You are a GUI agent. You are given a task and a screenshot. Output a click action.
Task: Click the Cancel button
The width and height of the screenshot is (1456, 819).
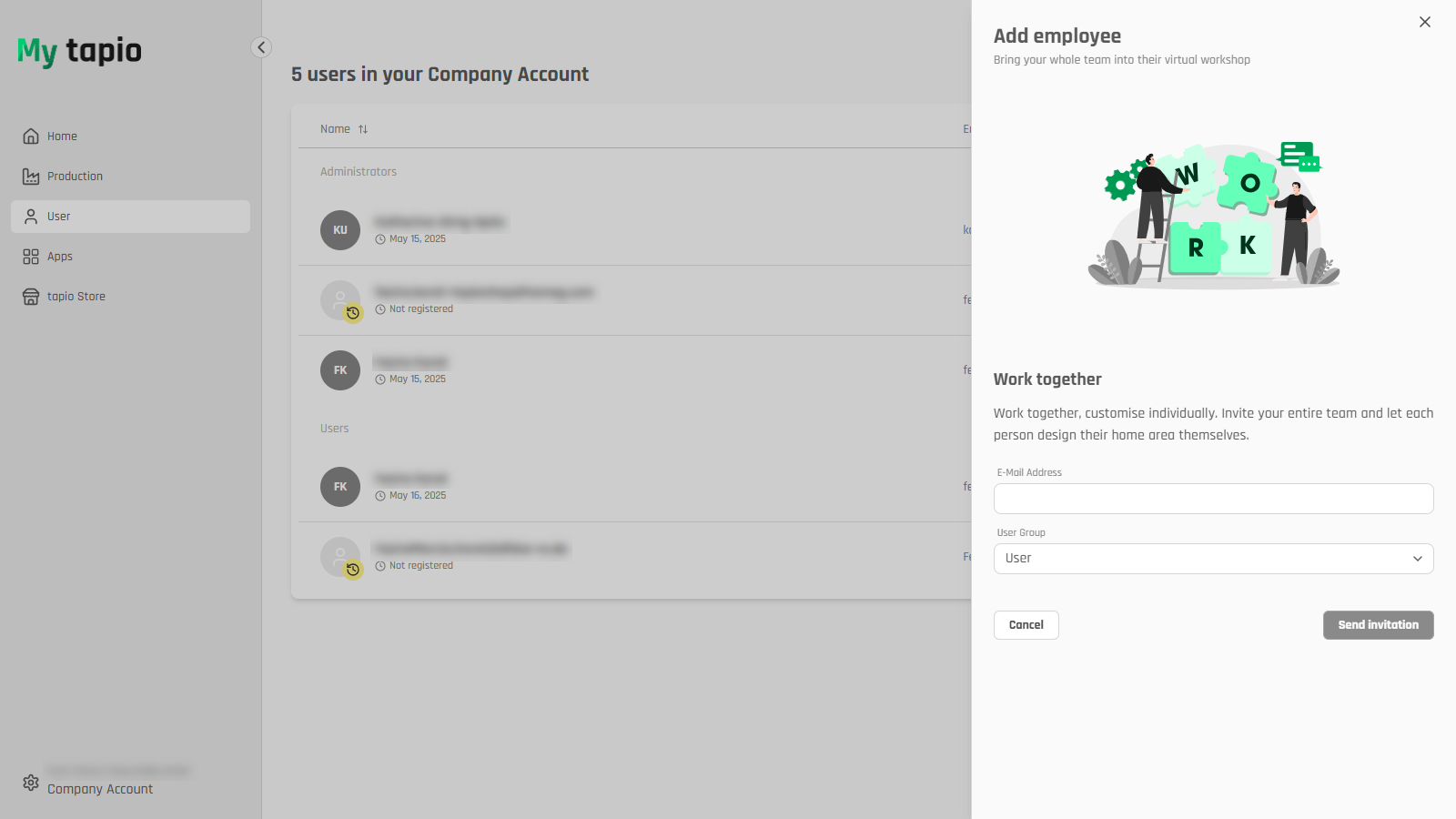pos(1026,625)
